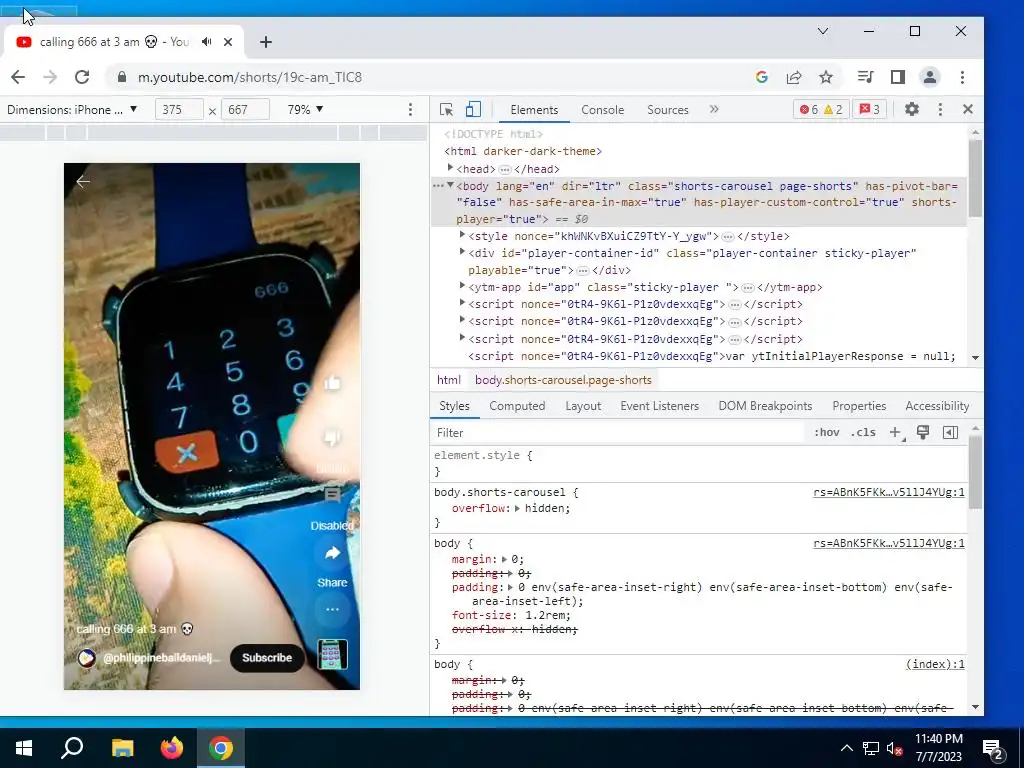Like the short with thumbs up
This screenshot has width=1024, height=768.
[x=332, y=383]
